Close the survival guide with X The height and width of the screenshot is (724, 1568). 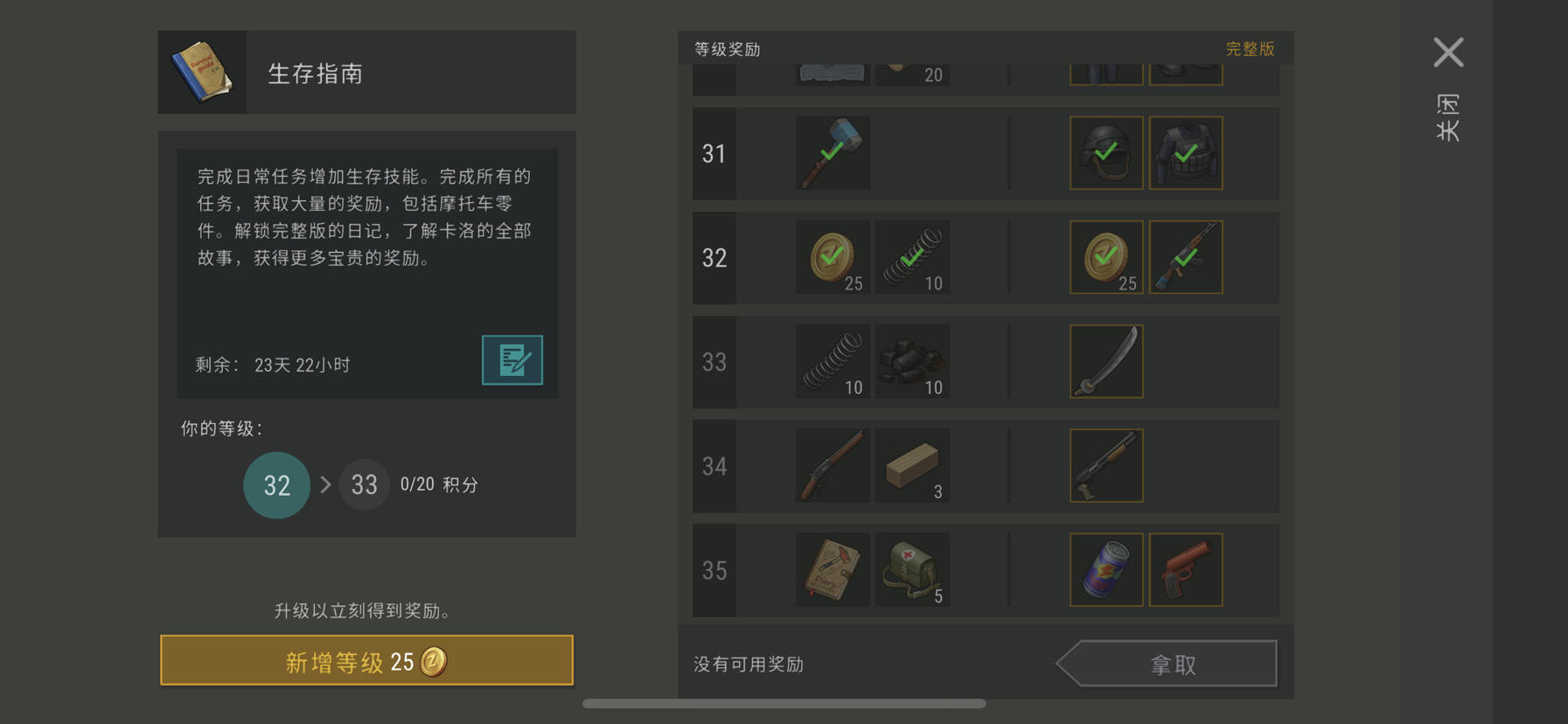coord(1448,52)
